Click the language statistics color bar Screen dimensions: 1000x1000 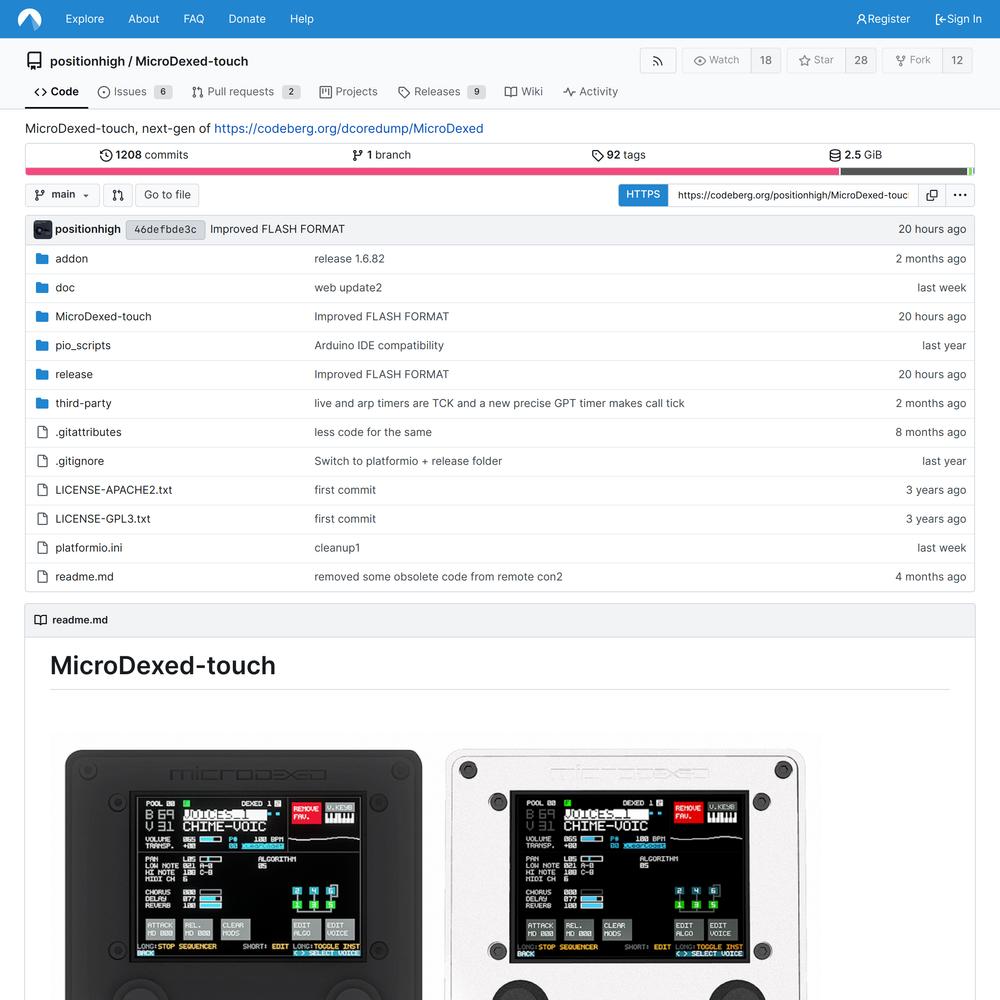pyautogui.click(x=500, y=171)
